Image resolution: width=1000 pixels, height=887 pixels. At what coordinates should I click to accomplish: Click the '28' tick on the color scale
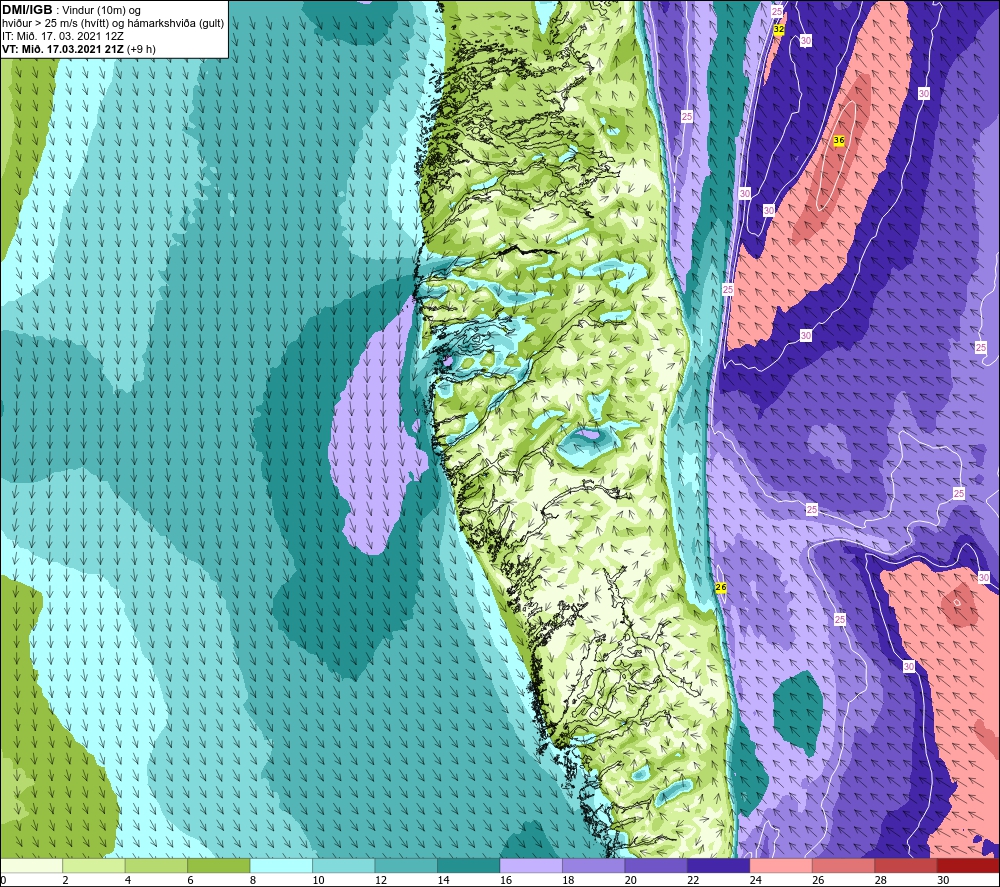881,880
